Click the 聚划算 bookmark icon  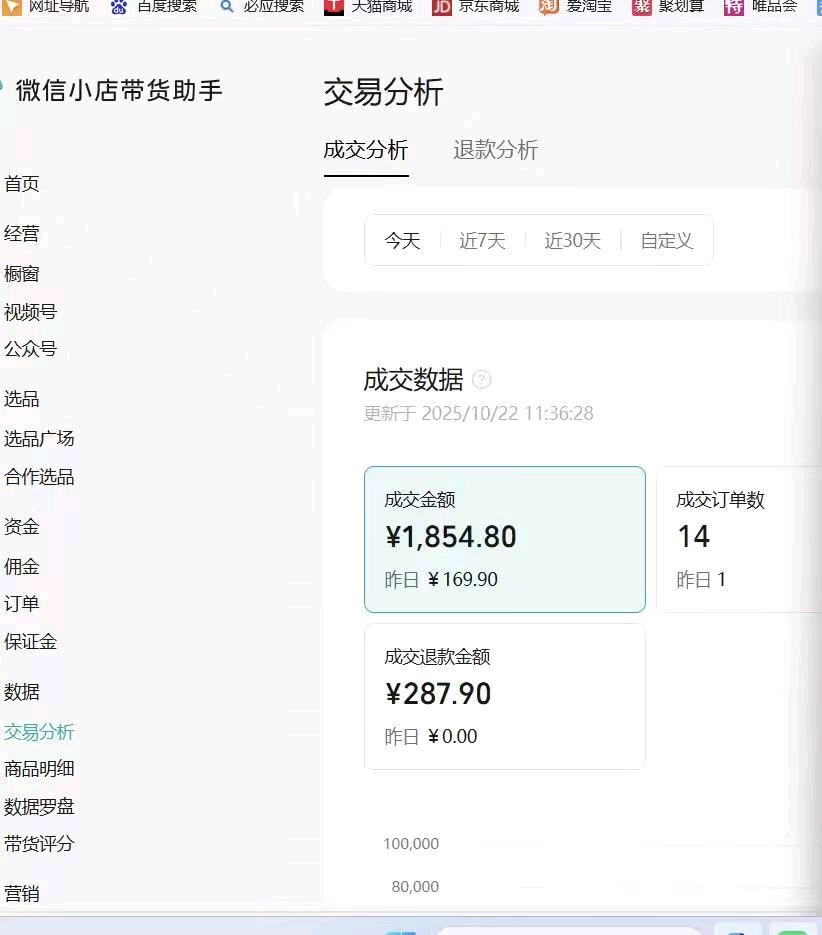642,7
